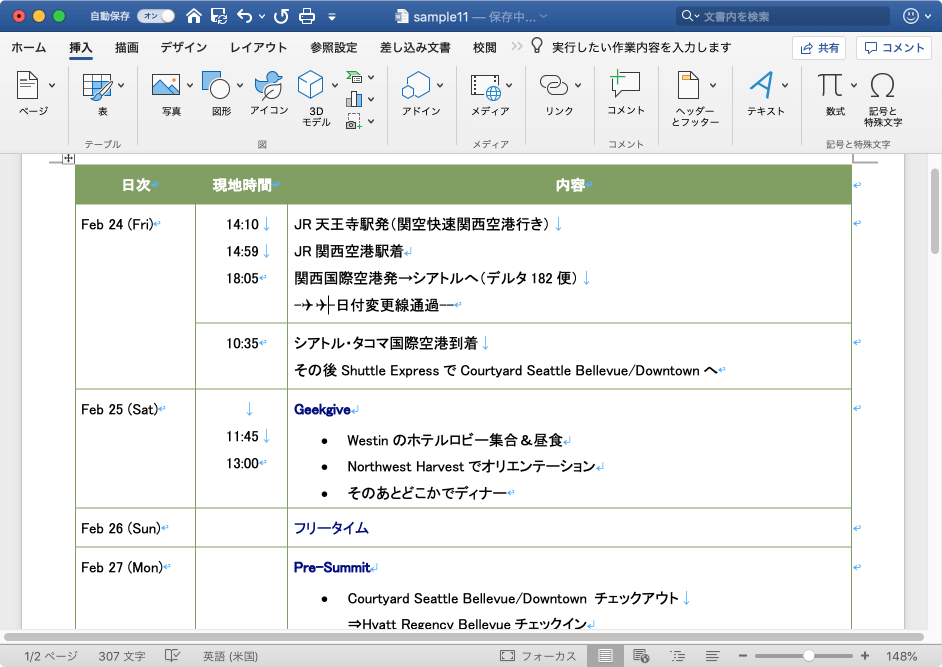Click the SmartArt icon in the ribbon
Image resolution: width=942 pixels, height=667 pixels.
(x=354, y=77)
